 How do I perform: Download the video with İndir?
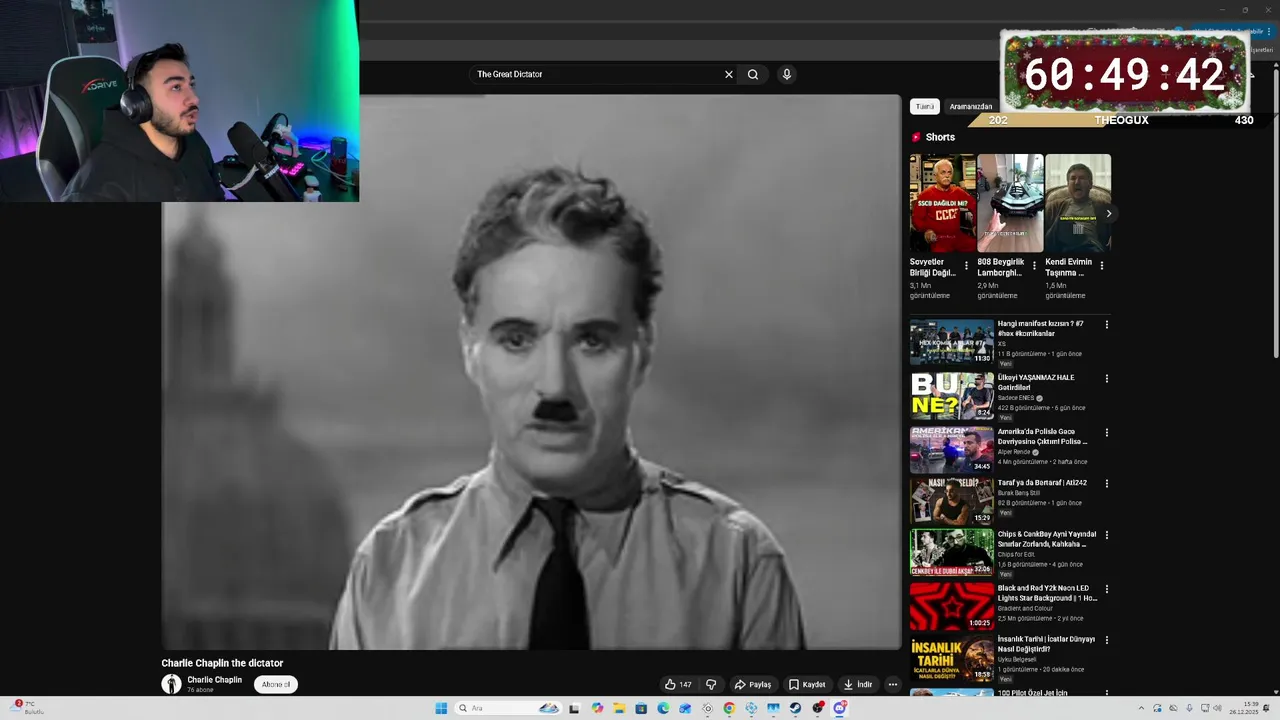click(x=858, y=685)
